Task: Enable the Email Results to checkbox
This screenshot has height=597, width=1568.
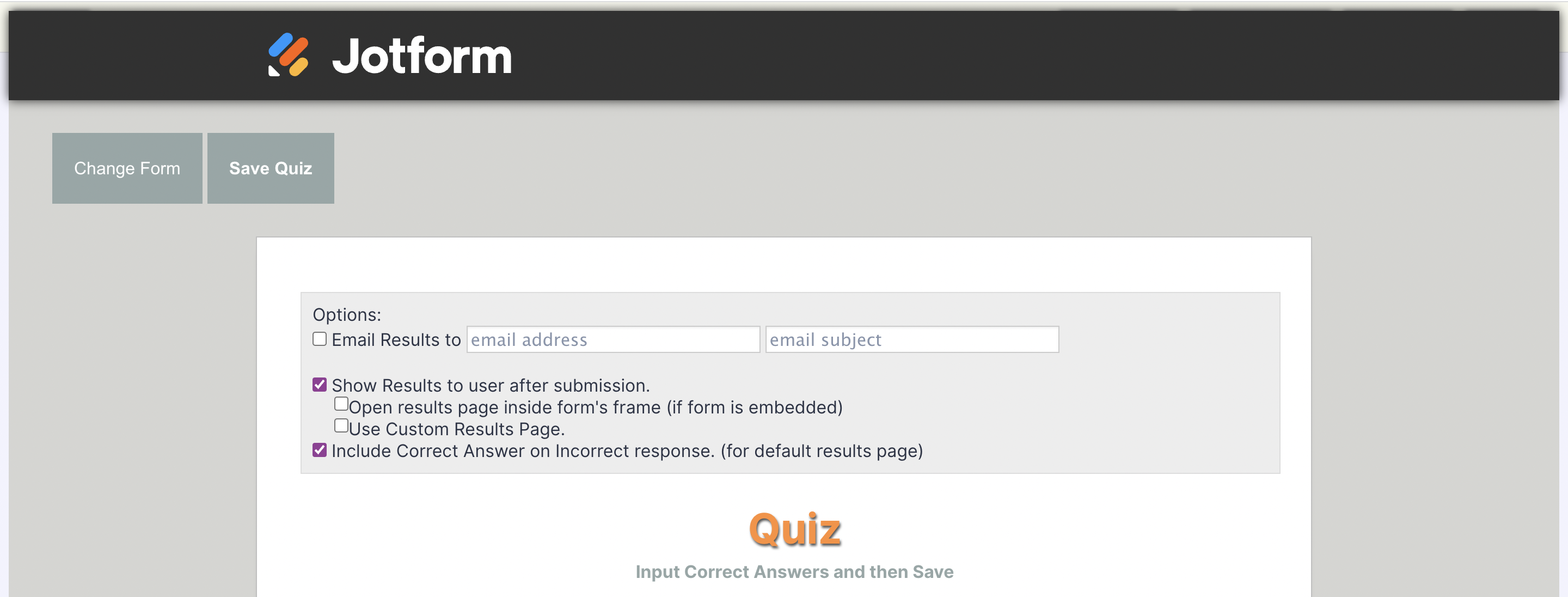Action: pos(320,339)
